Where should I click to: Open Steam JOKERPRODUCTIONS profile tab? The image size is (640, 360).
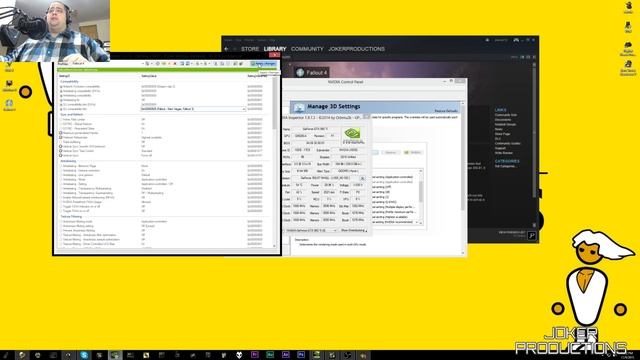pyautogui.click(x=356, y=49)
